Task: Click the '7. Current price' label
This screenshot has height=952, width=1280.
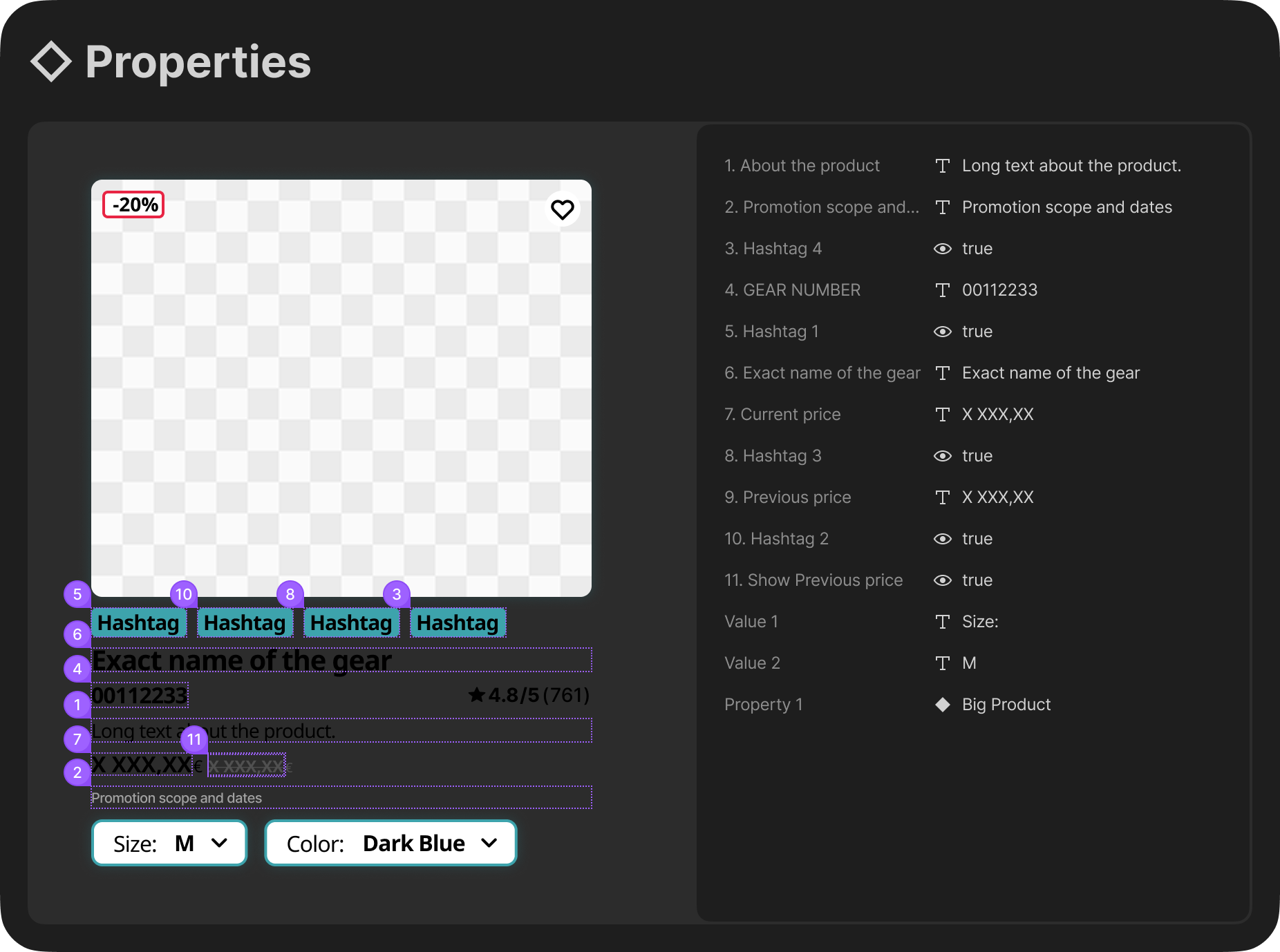Action: tap(782, 415)
